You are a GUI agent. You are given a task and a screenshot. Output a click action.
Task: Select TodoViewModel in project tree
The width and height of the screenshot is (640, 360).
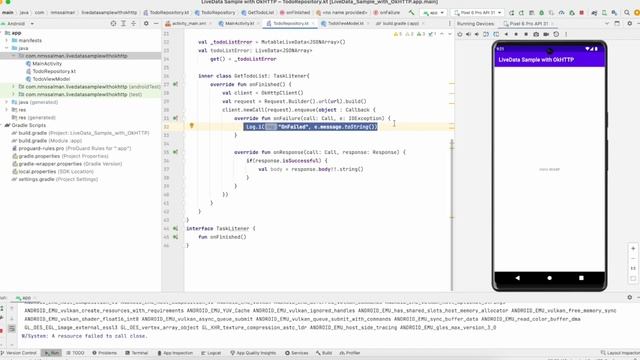click(51, 79)
